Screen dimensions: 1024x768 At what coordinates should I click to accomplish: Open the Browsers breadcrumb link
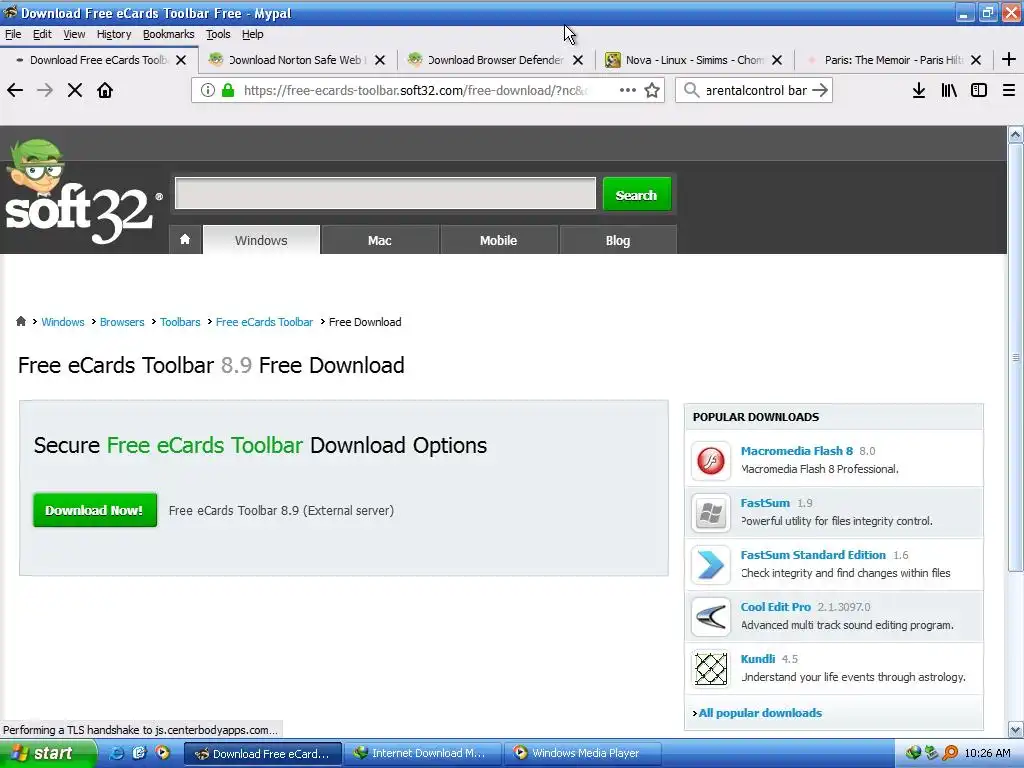pyautogui.click(x=122, y=322)
